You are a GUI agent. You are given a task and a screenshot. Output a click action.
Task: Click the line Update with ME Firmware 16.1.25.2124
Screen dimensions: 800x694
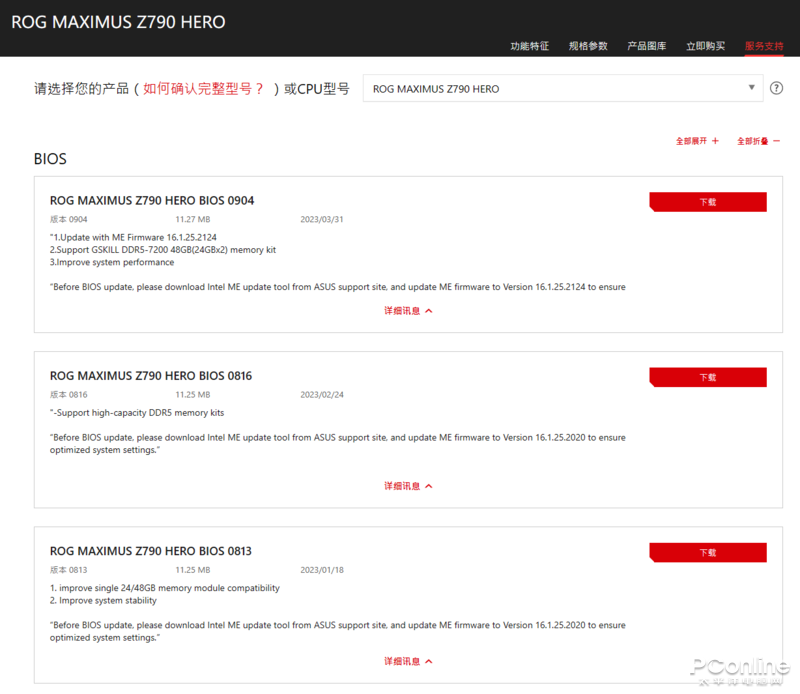[x=133, y=237]
